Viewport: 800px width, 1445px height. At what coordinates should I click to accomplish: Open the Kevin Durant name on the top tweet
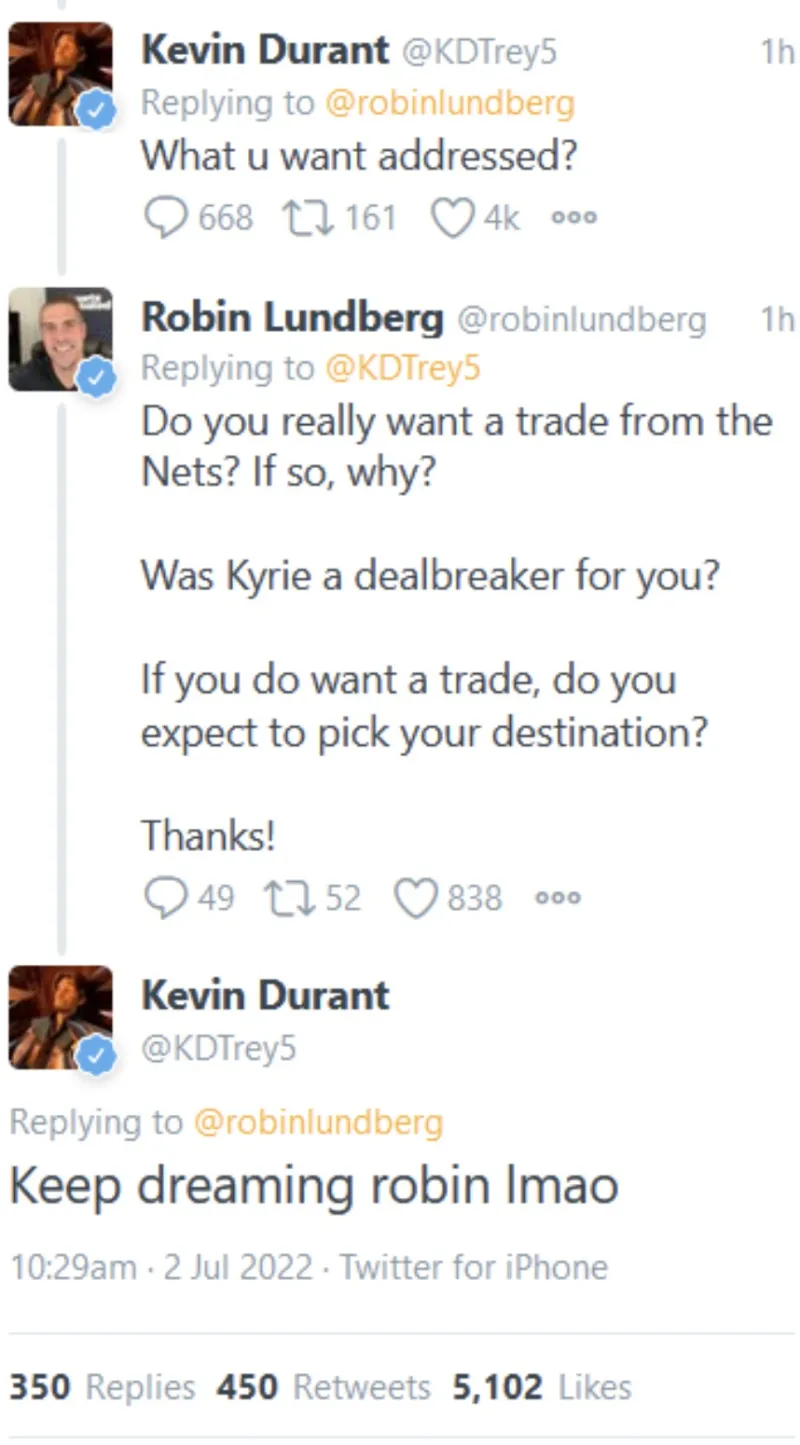(x=265, y=49)
